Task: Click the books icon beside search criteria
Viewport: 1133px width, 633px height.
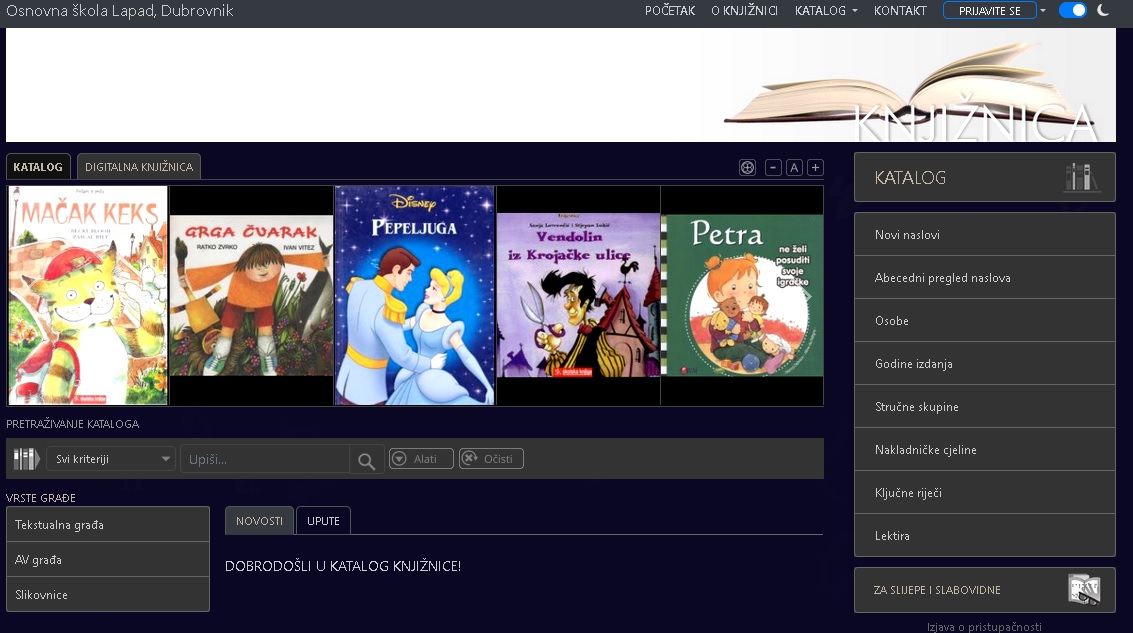Action: point(26,459)
